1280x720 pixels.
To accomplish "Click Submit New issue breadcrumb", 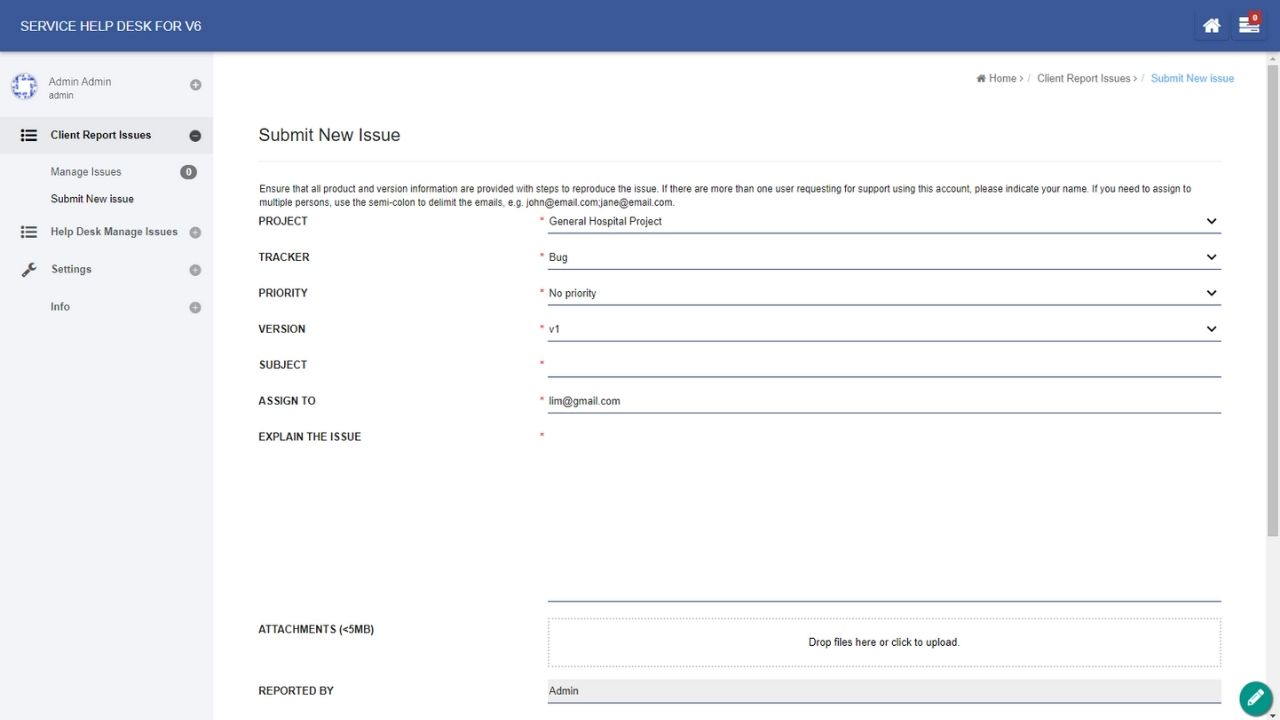I will [1192, 78].
